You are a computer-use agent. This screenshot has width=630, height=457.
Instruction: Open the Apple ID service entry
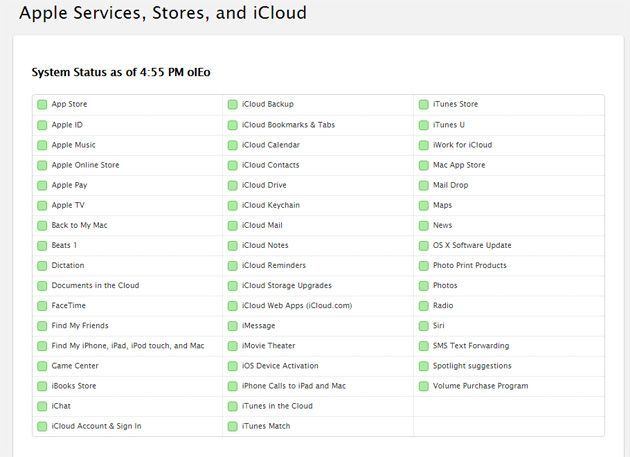(x=67, y=125)
